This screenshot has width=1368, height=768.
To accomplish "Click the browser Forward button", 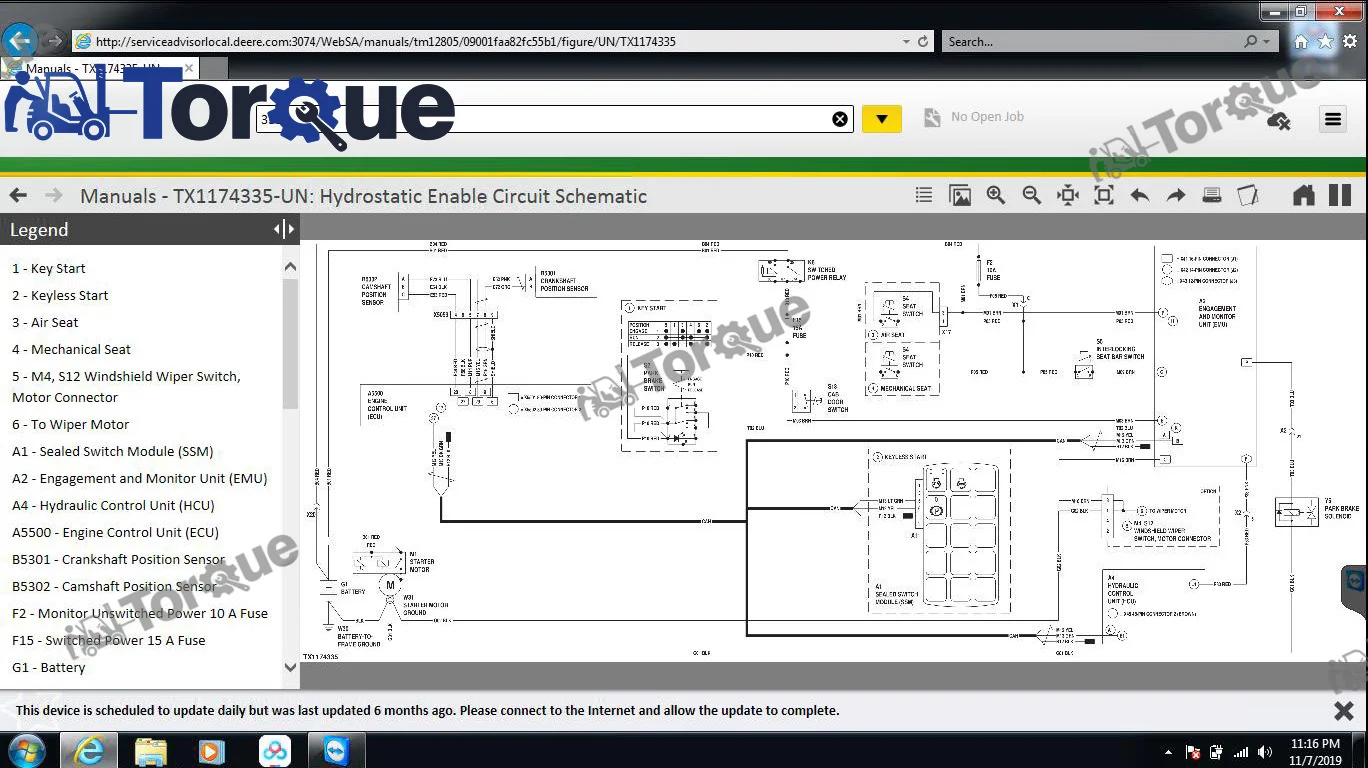I will pyautogui.click(x=54, y=41).
